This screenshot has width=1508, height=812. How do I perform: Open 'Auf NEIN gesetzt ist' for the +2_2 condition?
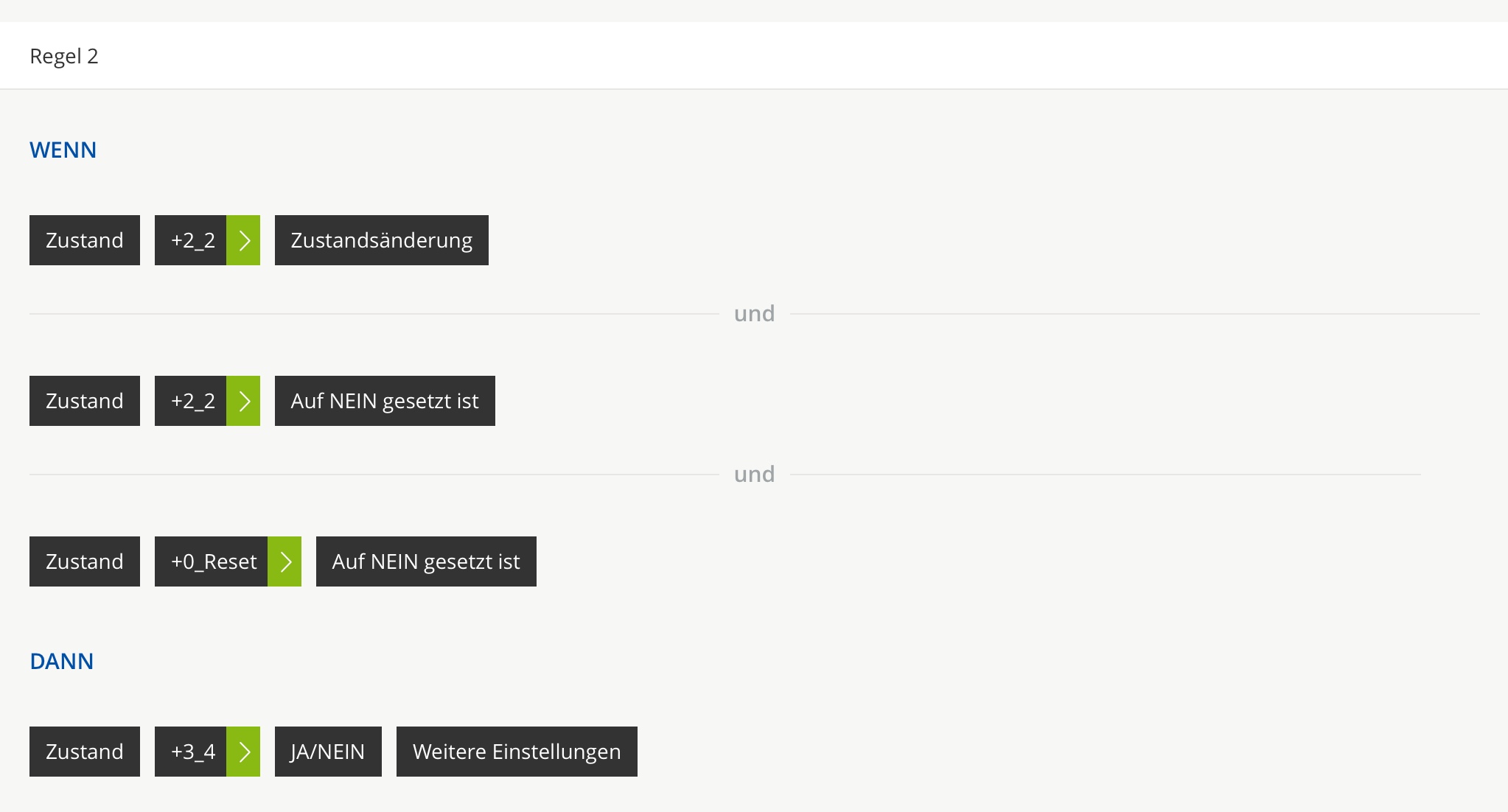[385, 401]
